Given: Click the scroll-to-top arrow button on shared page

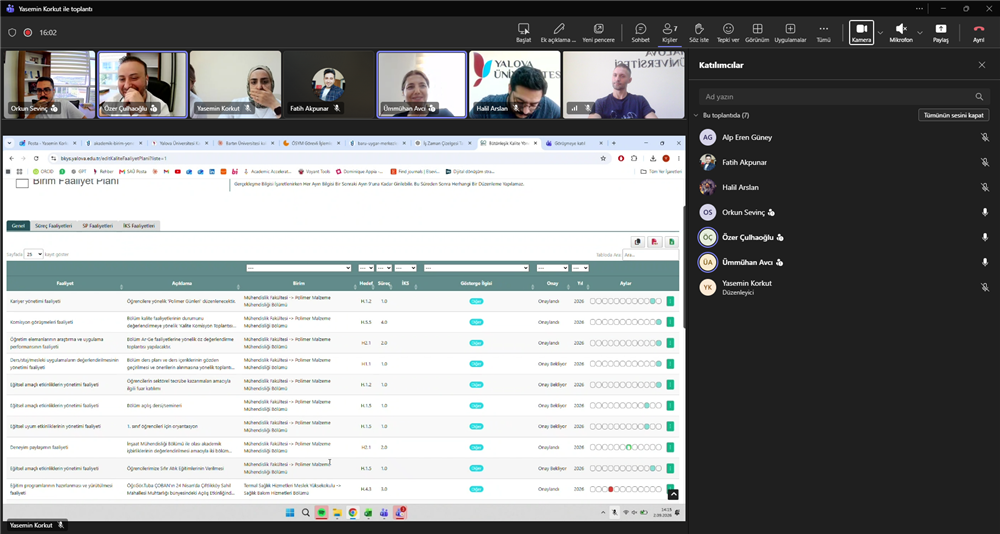Looking at the screenshot, I should click(673, 494).
